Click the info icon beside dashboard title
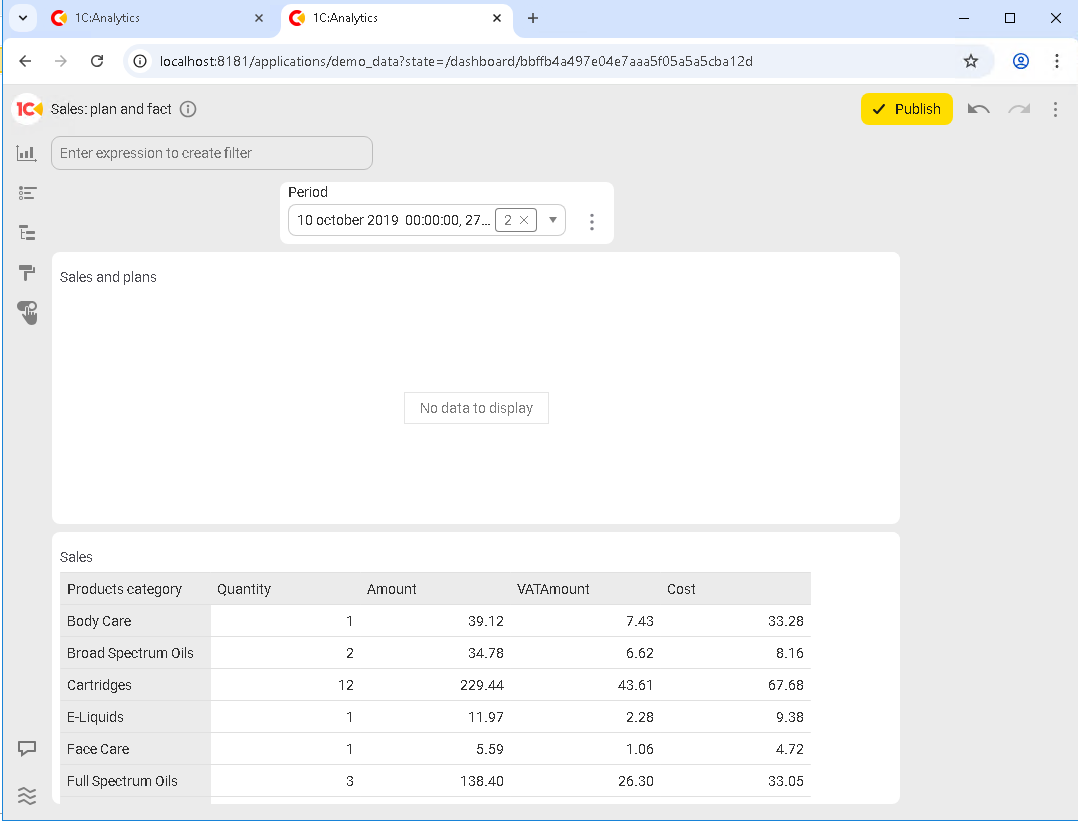Image resolution: width=1078 pixels, height=825 pixels. click(188, 109)
